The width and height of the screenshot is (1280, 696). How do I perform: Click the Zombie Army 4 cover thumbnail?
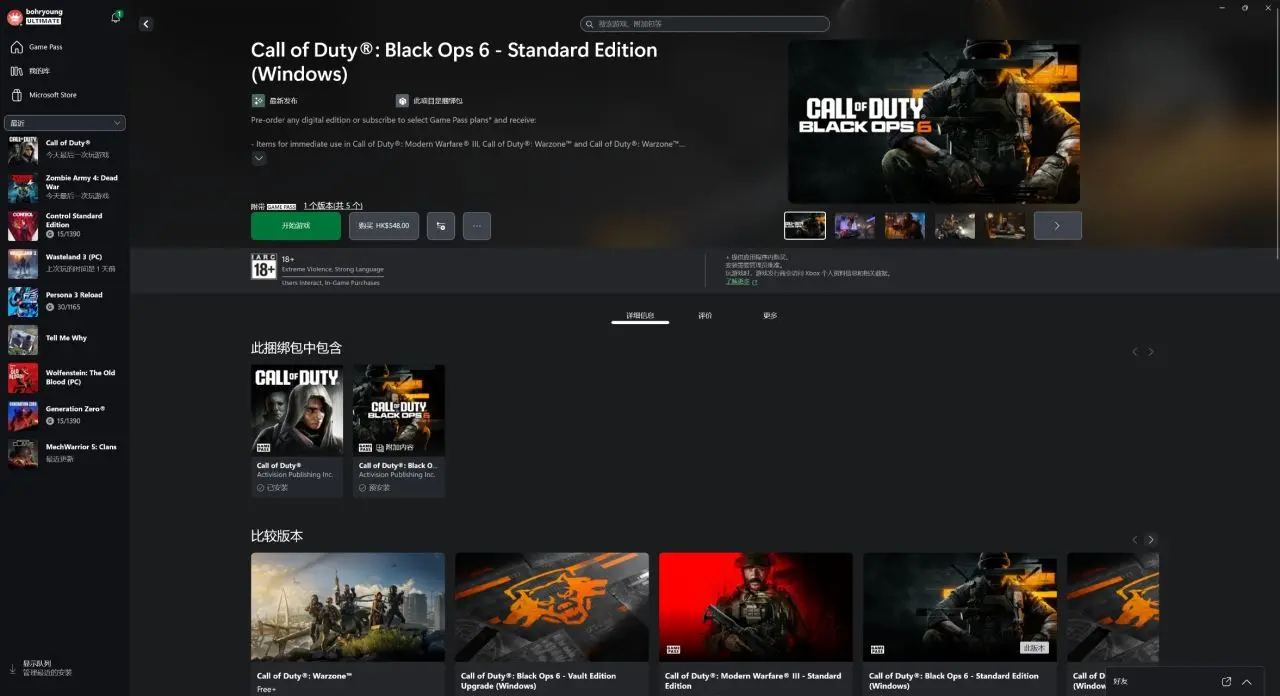(23, 188)
